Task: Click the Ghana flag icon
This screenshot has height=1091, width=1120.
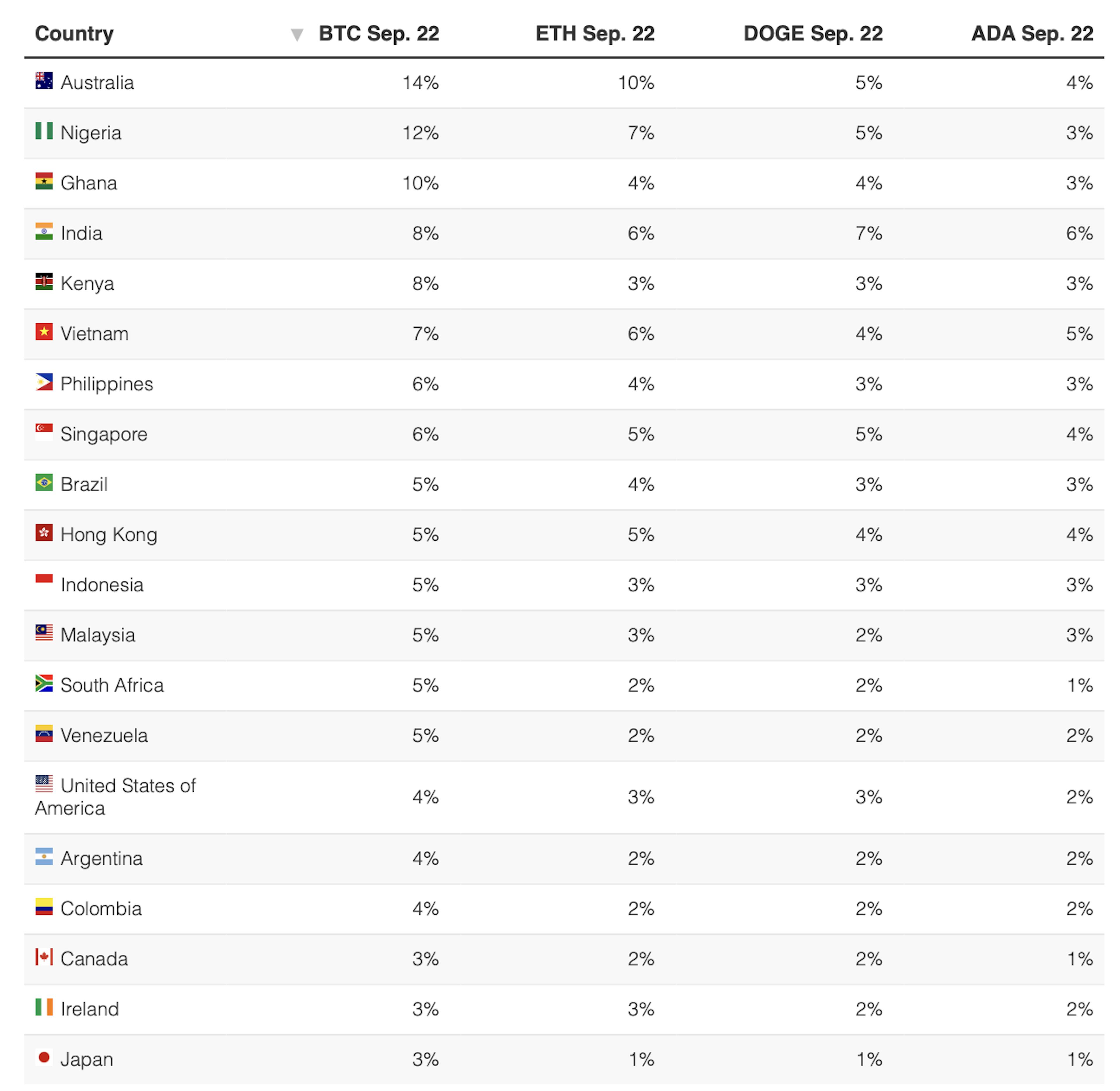Action: 44,182
